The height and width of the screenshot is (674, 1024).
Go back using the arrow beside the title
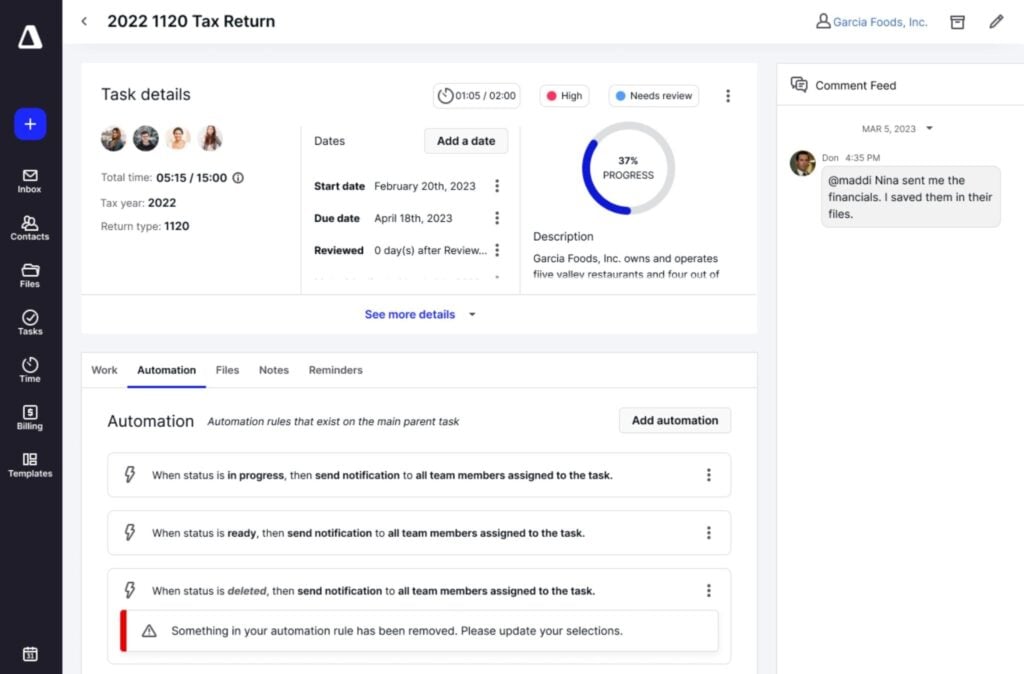[x=84, y=21]
